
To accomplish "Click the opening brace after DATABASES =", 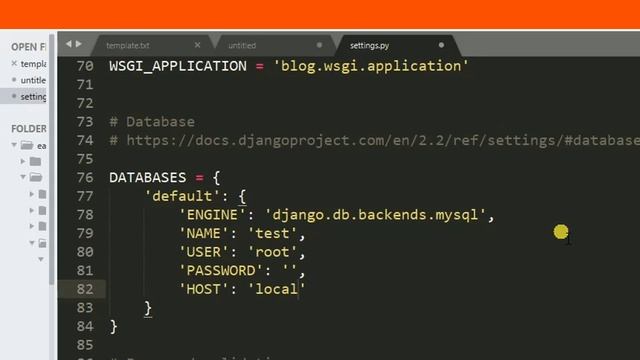I will (216, 178).
